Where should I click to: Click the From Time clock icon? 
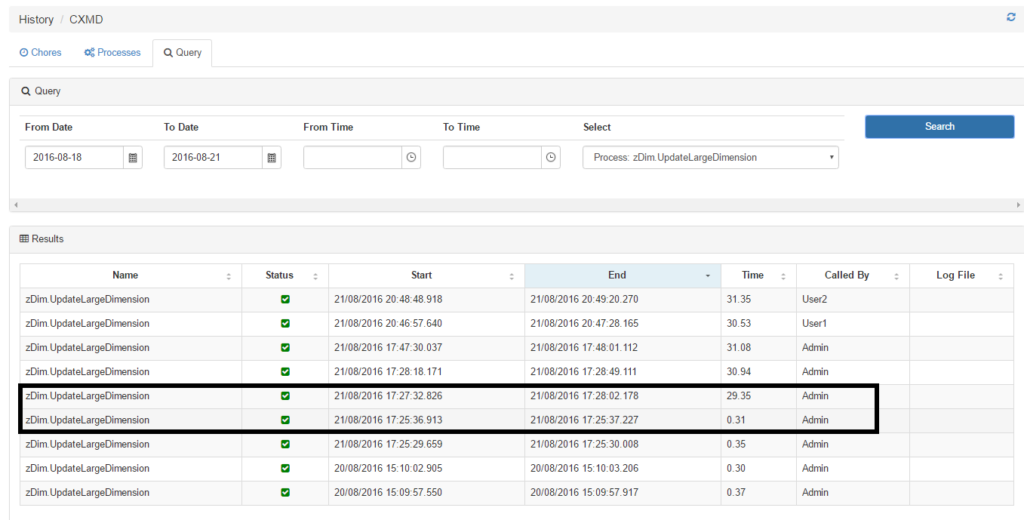tap(411, 158)
